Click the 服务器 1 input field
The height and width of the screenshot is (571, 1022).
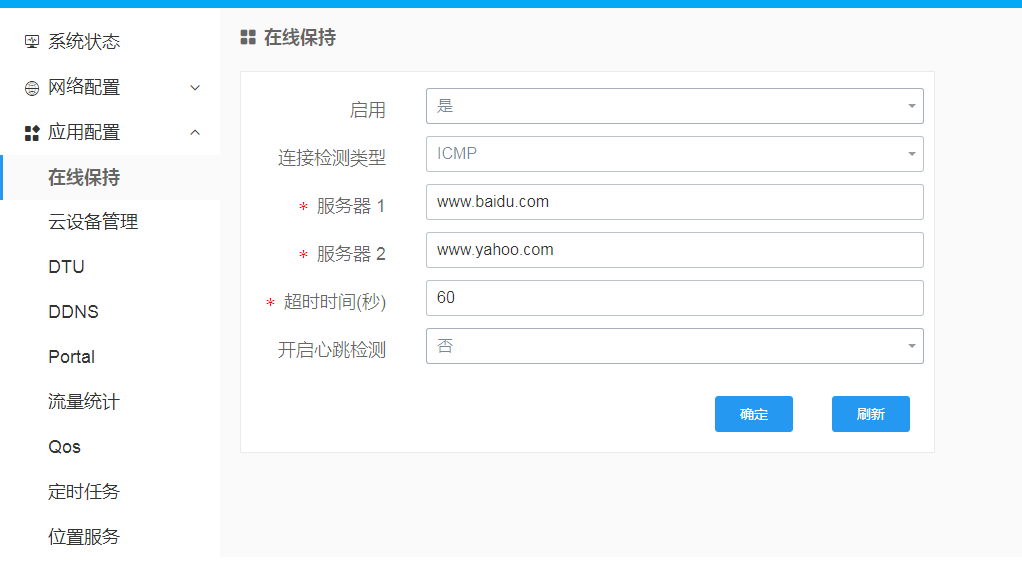pyautogui.click(x=674, y=202)
